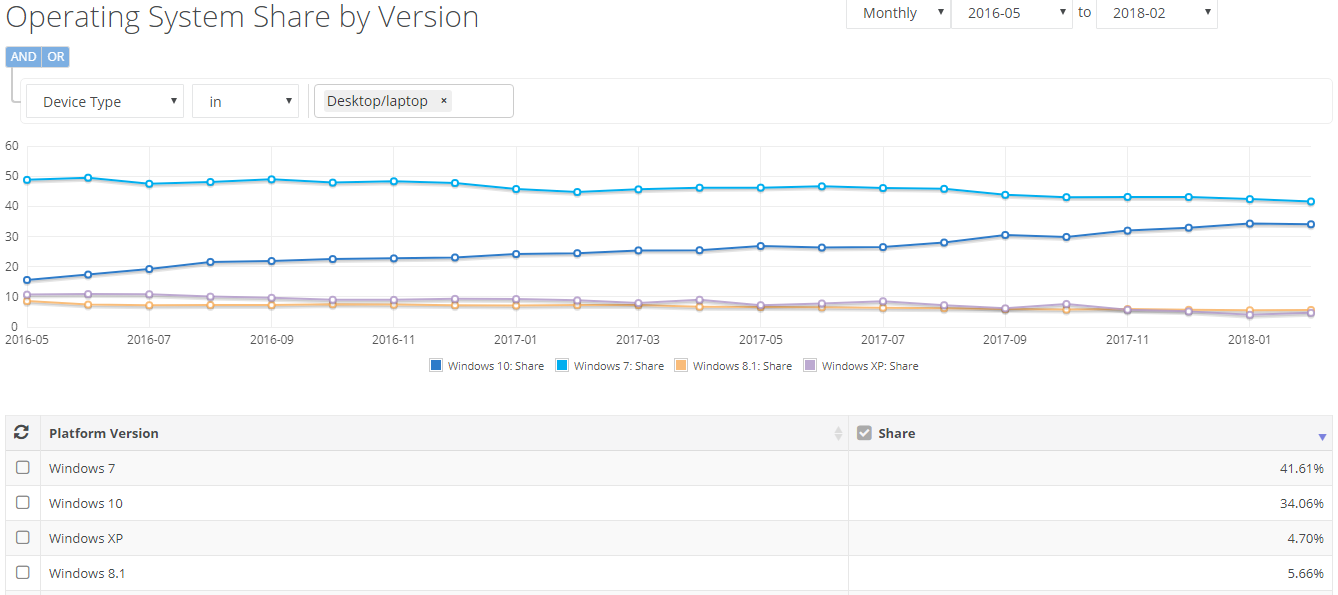Click the 4.70% share value
Image resolution: width=1338 pixels, height=595 pixels.
(1306, 538)
